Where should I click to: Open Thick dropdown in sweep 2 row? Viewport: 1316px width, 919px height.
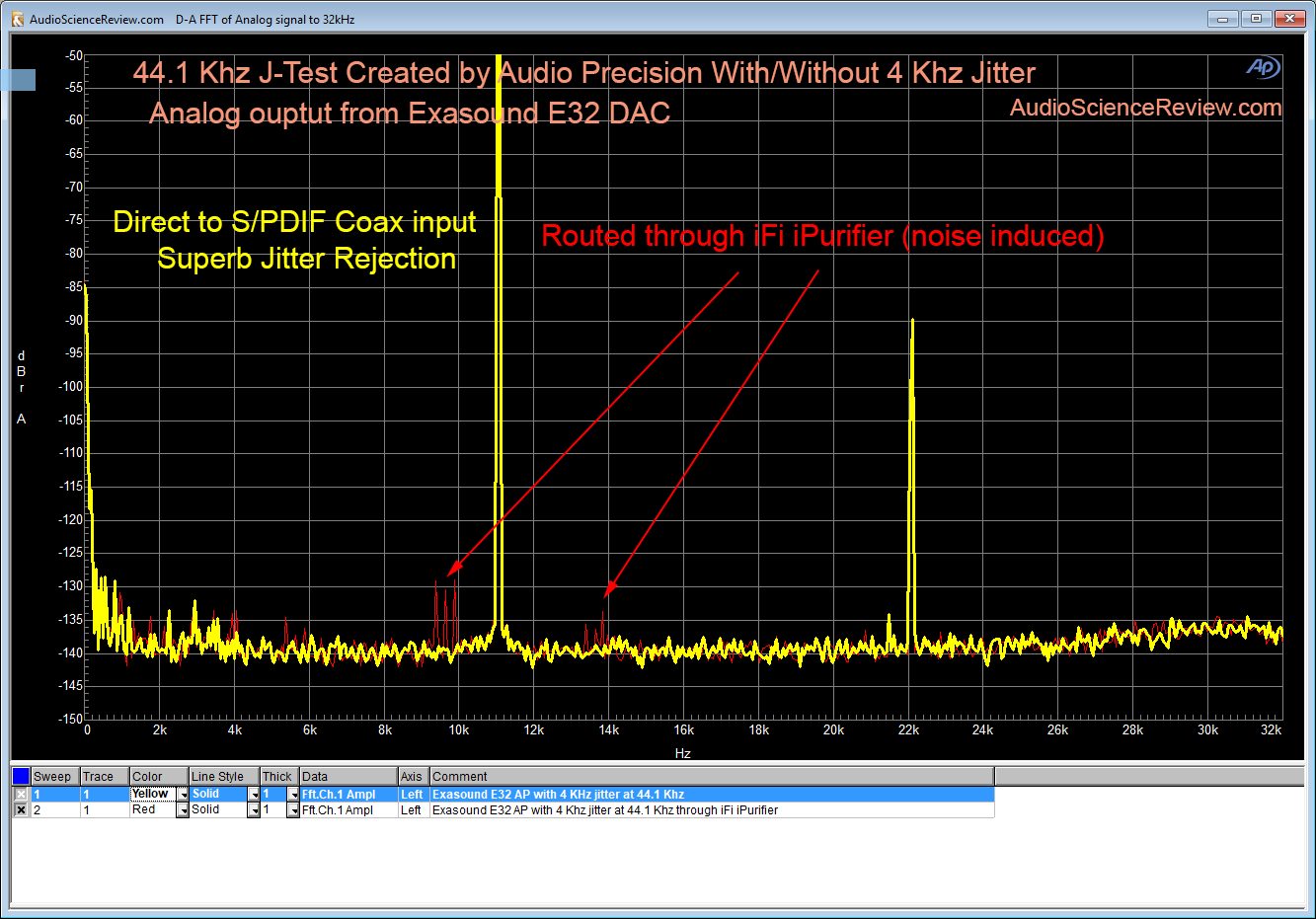[x=293, y=810]
